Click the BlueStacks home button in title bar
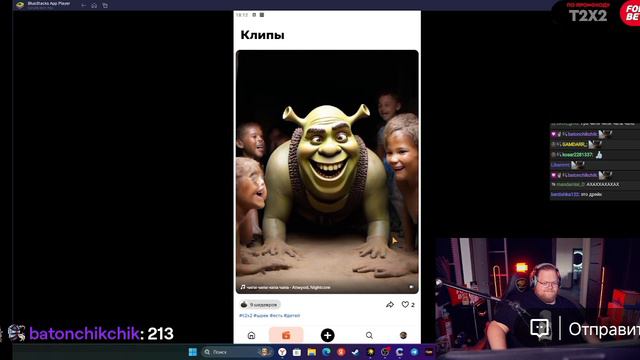Image resolution: width=640 pixels, height=360 pixels. pos(94,5)
